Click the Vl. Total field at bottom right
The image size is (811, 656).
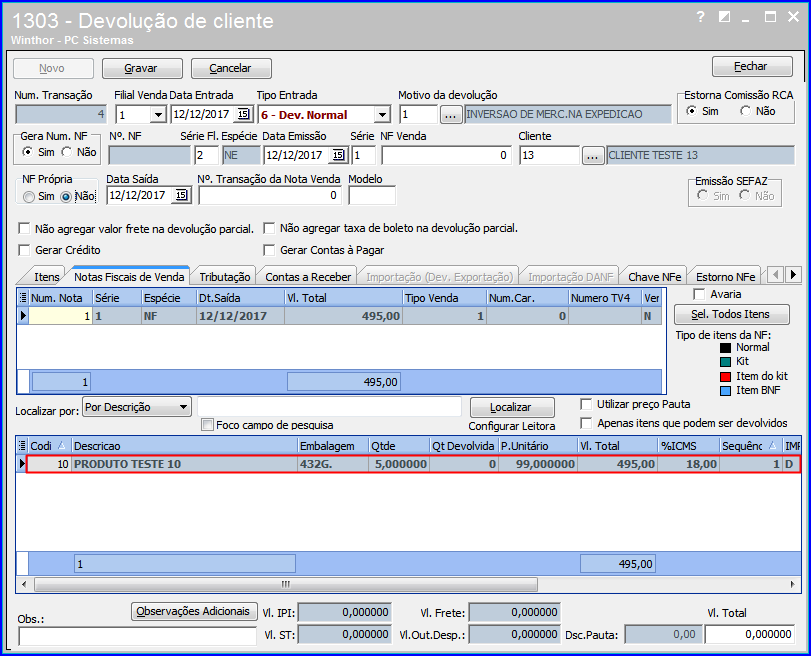(x=750, y=634)
